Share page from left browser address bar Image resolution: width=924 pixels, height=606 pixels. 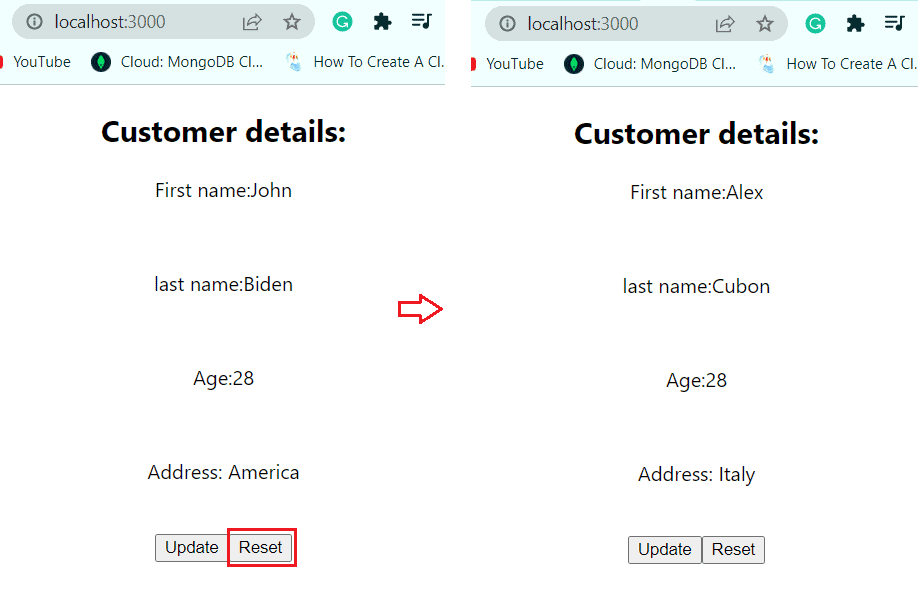[252, 22]
